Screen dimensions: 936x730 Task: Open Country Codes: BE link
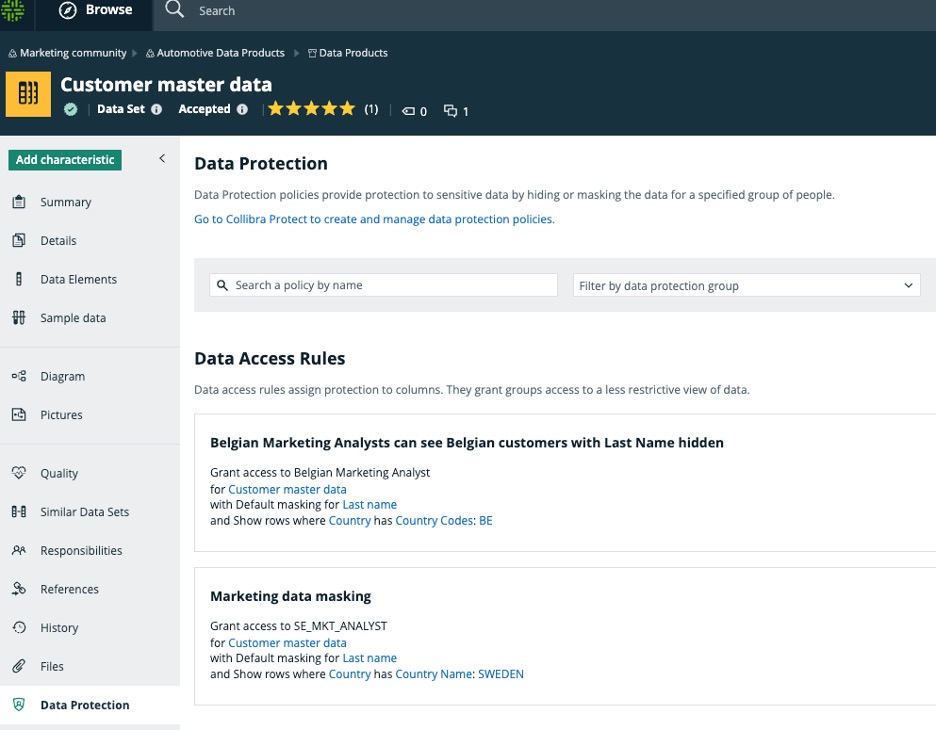[443, 521]
